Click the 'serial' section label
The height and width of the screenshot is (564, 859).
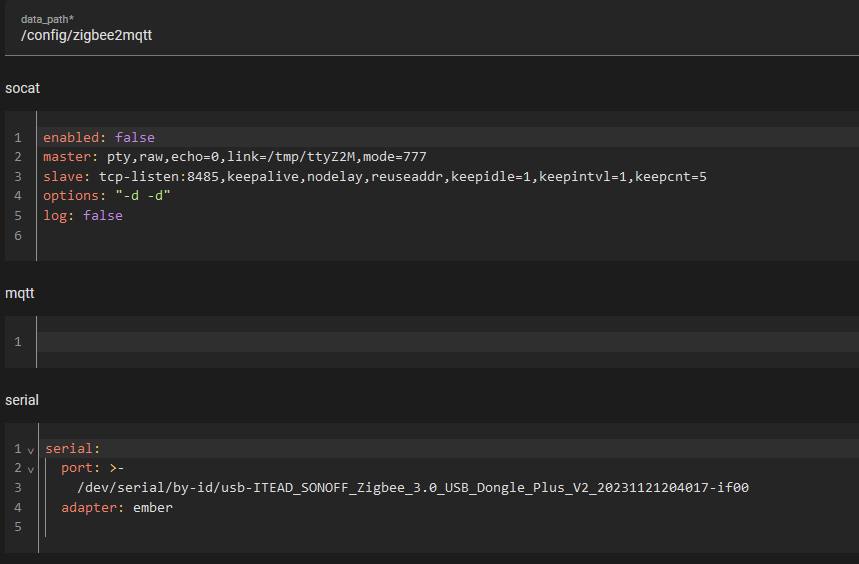click(x=22, y=400)
